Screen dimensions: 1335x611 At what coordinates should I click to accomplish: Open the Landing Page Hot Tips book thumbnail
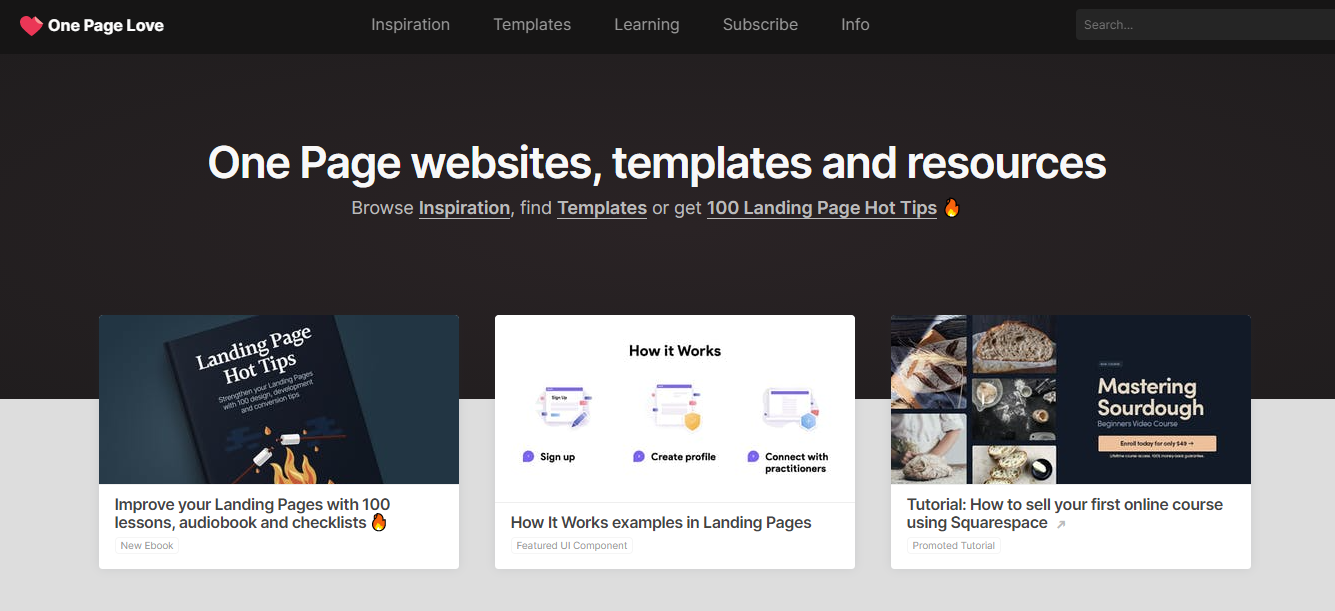tap(279, 400)
